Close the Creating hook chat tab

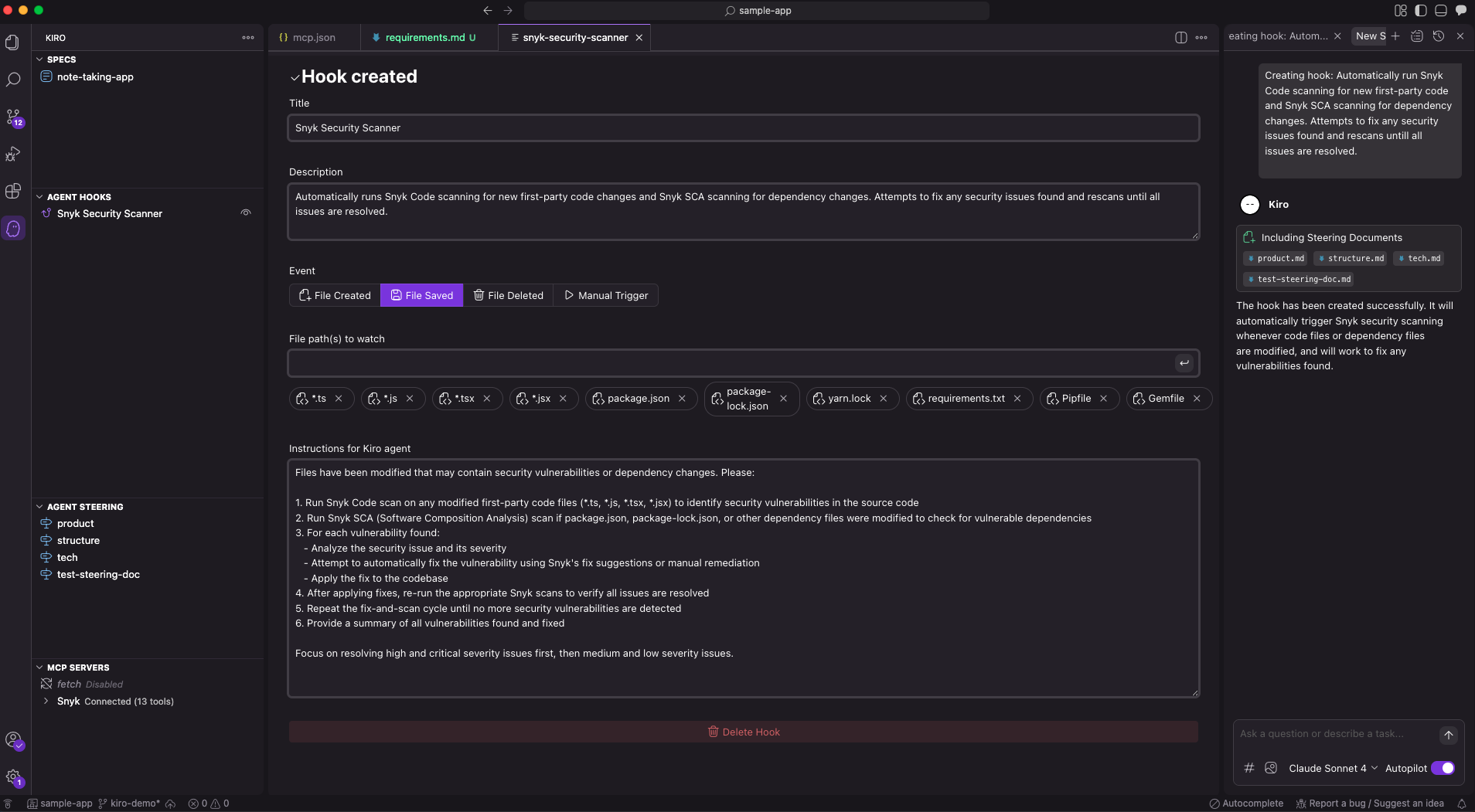(1337, 36)
